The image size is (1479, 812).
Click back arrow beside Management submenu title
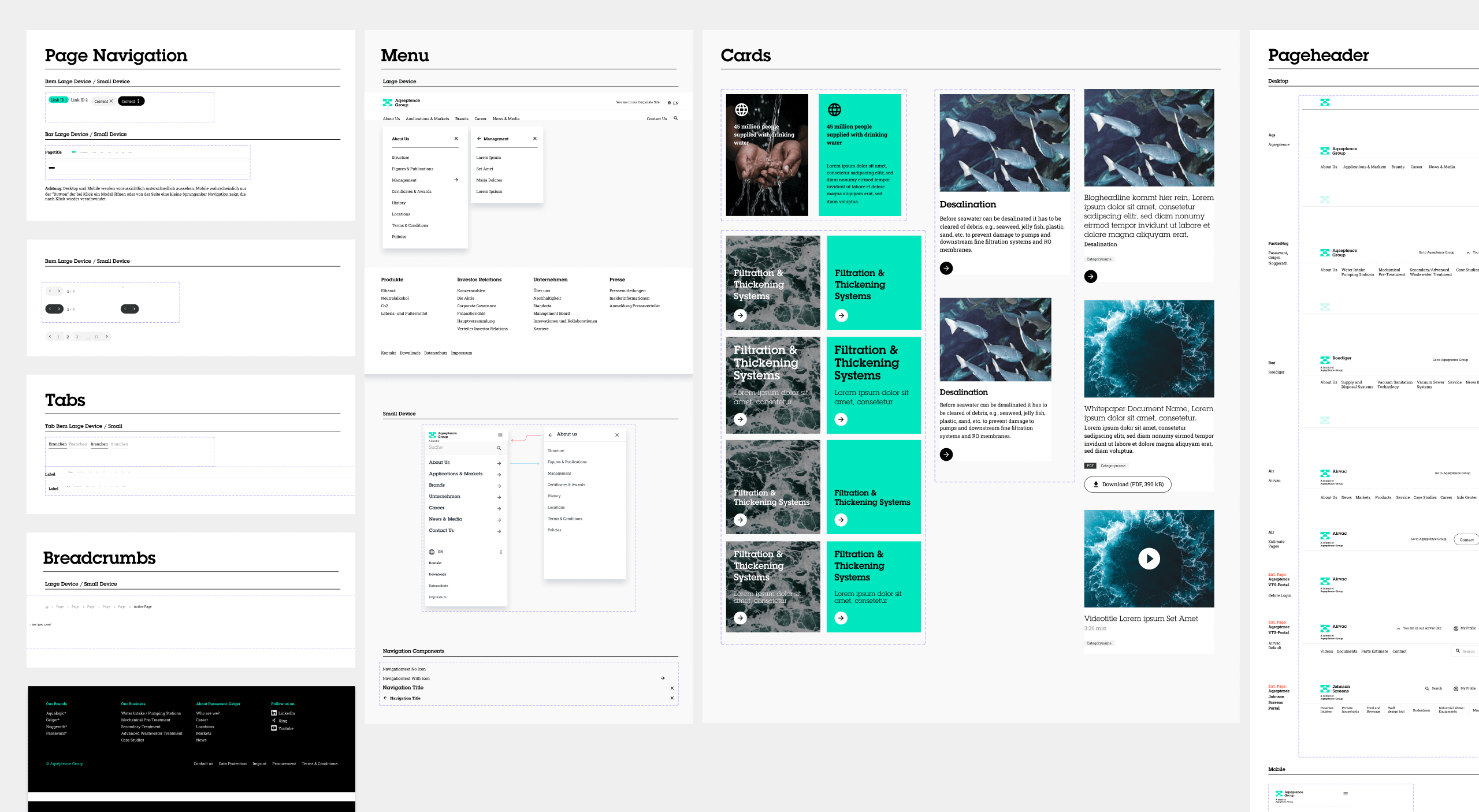tap(479, 139)
